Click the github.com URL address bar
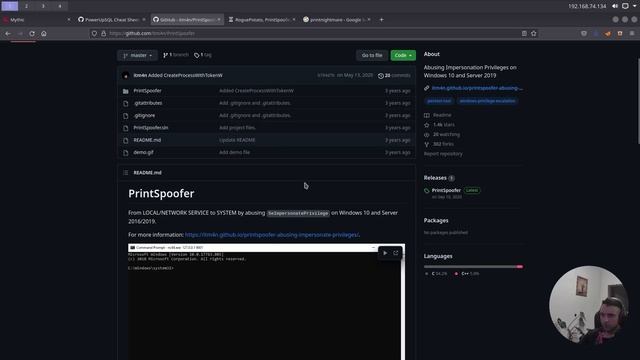The image size is (640, 360). [x=314, y=33]
